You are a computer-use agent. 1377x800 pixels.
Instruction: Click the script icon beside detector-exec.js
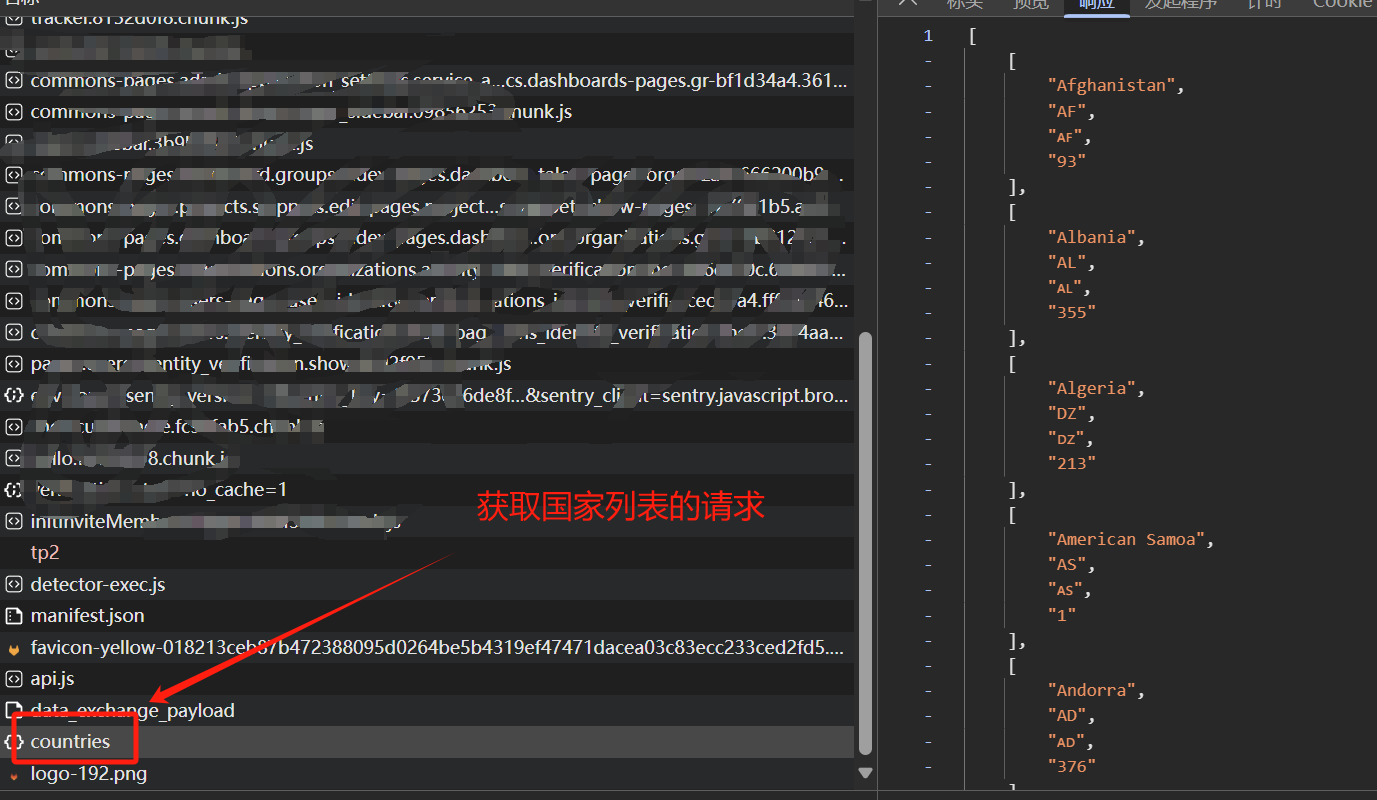coord(14,584)
